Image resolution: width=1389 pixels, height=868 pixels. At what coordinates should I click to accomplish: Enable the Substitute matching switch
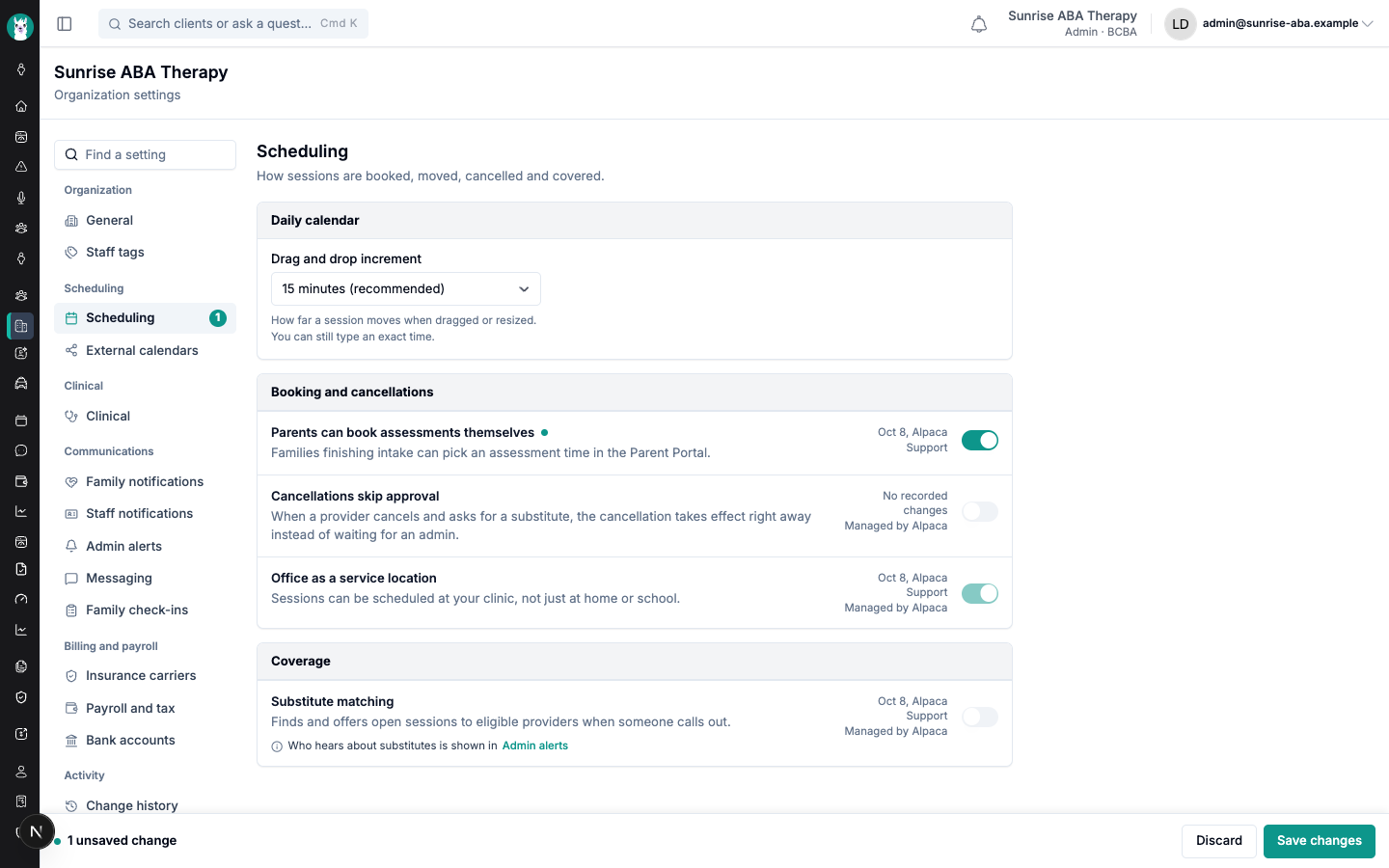point(980,717)
